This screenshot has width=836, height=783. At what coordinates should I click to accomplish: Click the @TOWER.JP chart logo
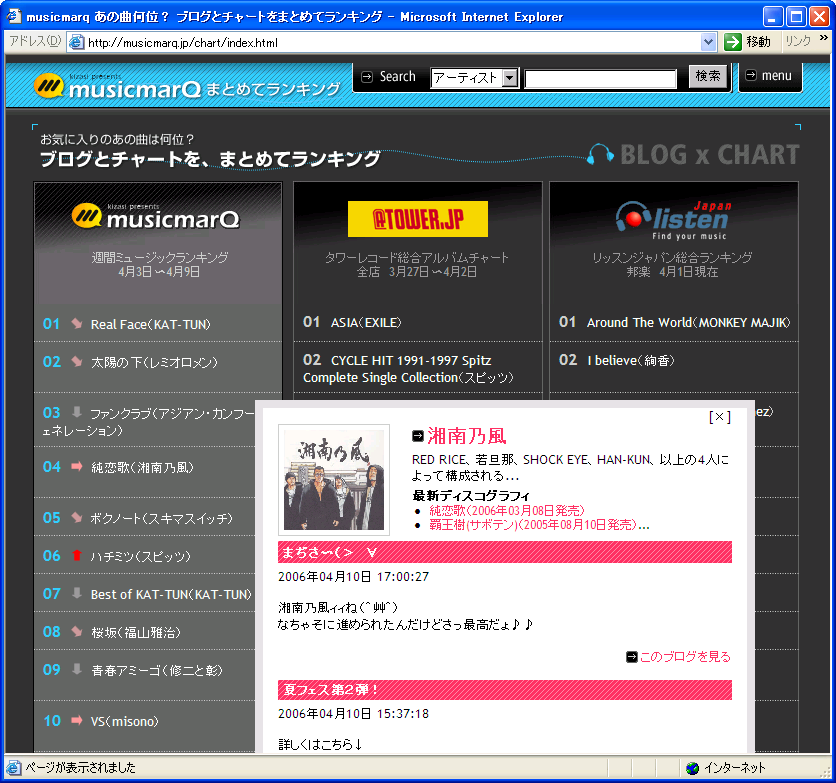tap(417, 219)
